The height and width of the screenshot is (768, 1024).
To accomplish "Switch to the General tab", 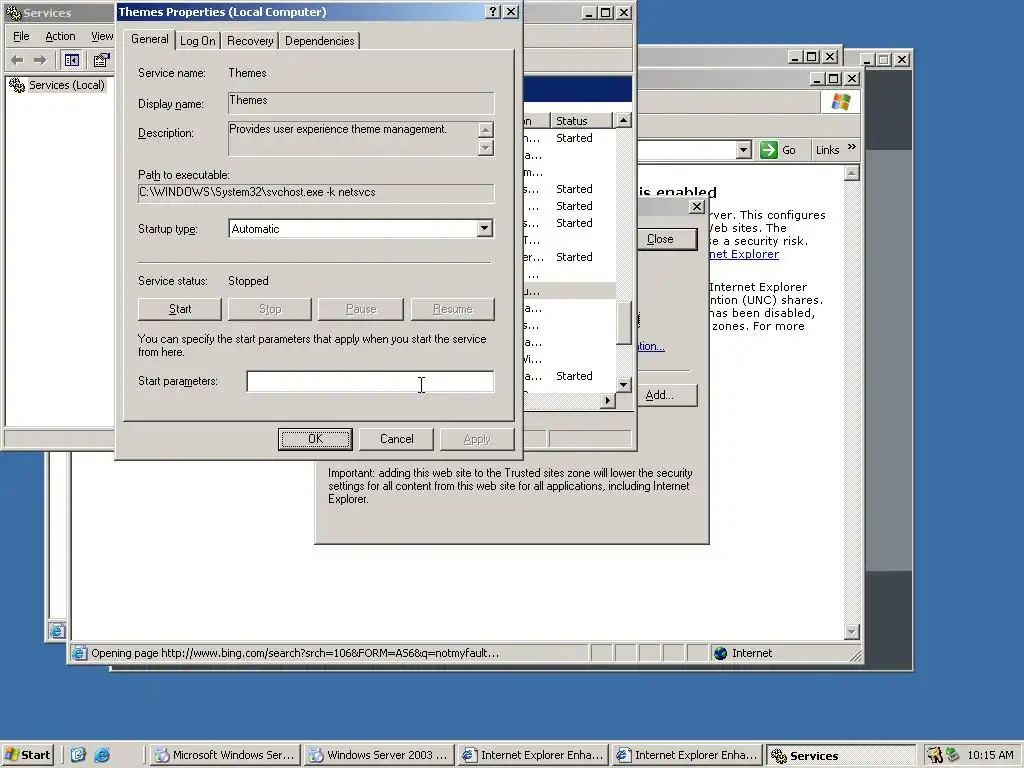I will point(150,39).
